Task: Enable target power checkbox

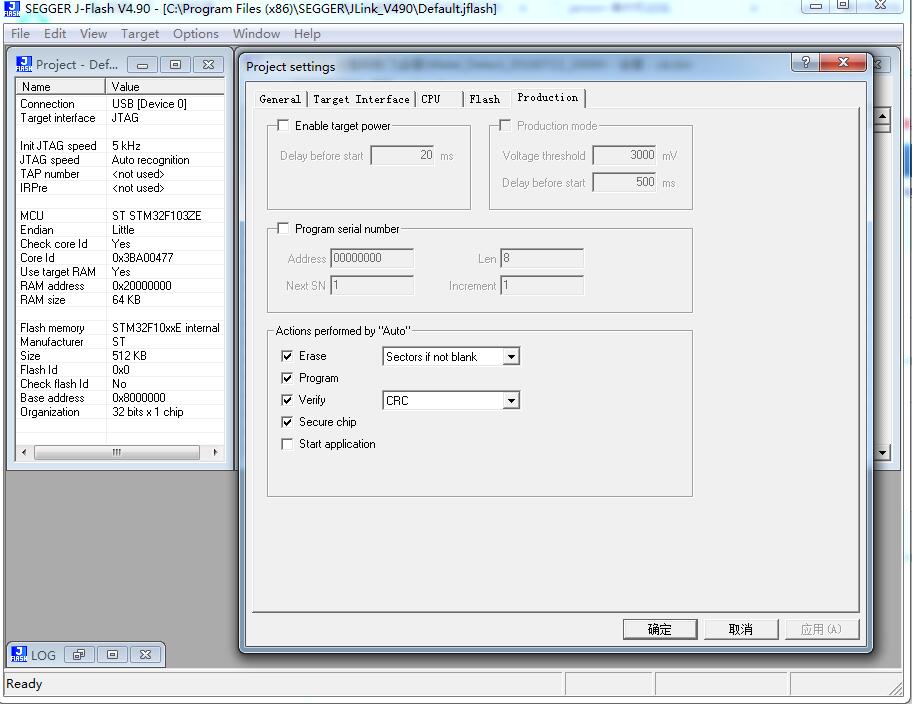Action: (283, 126)
